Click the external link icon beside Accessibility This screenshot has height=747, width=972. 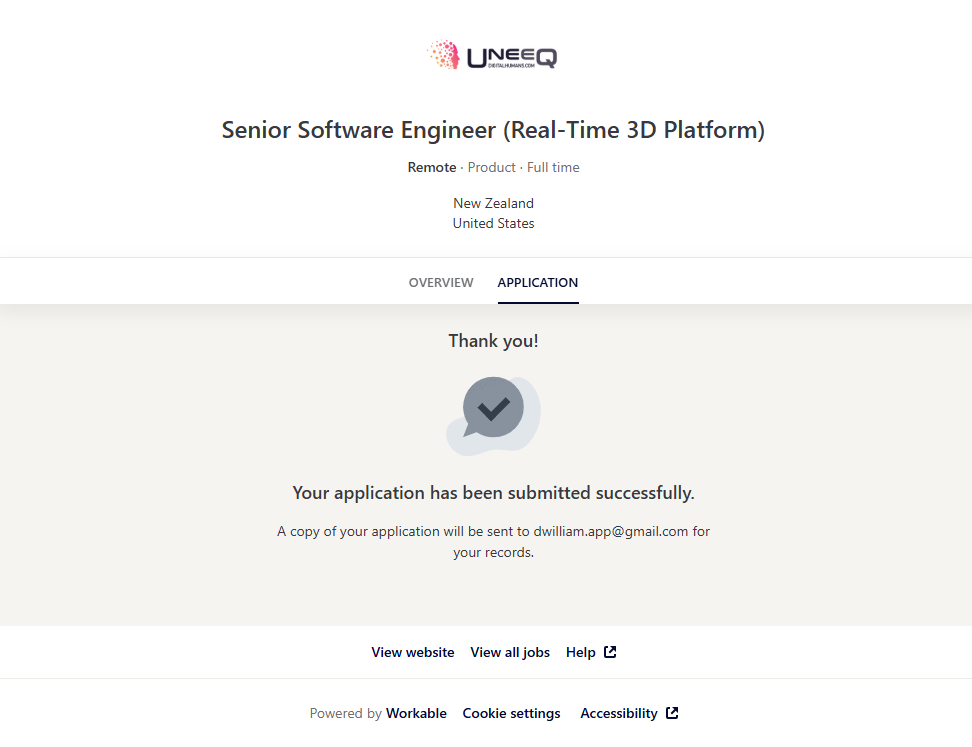pyautogui.click(x=672, y=713)
